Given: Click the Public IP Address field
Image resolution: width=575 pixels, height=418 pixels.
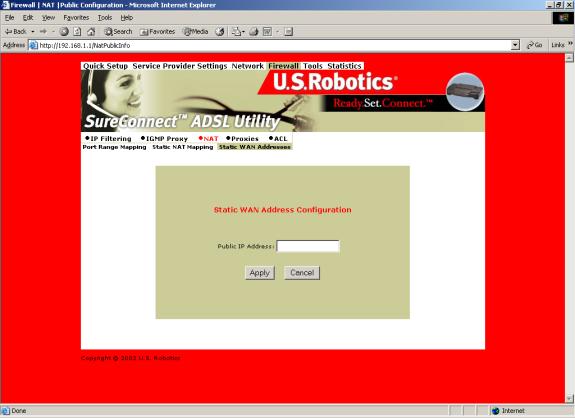Looking at the screenshot, I should coord(308,246).
